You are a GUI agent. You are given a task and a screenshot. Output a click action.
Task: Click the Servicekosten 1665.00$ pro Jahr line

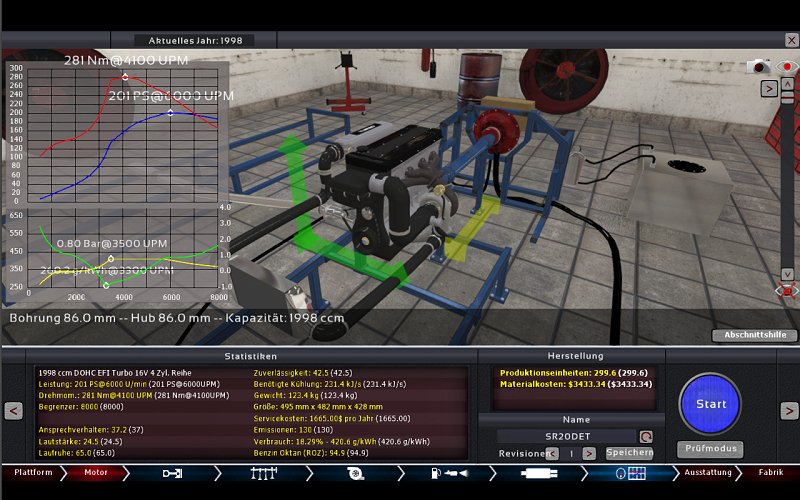point(332,418)
